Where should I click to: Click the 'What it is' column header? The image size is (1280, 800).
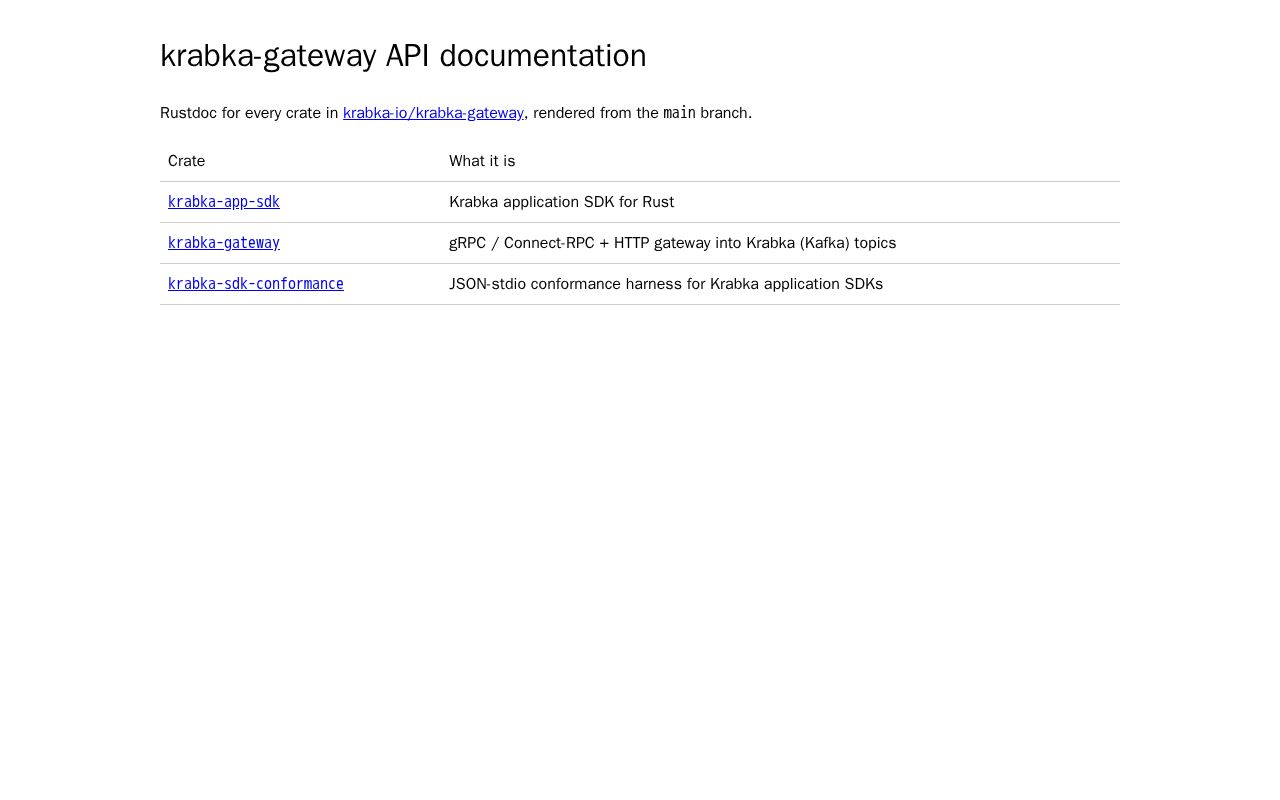point(482,161)
